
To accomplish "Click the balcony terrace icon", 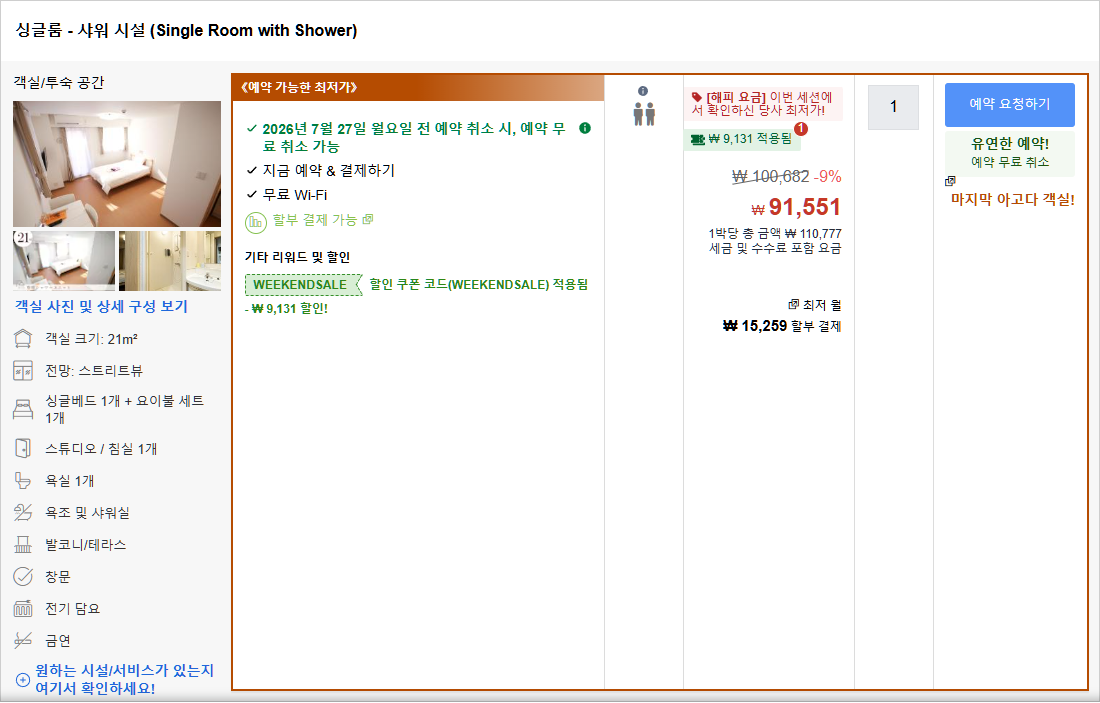I will tap(23, 544).
